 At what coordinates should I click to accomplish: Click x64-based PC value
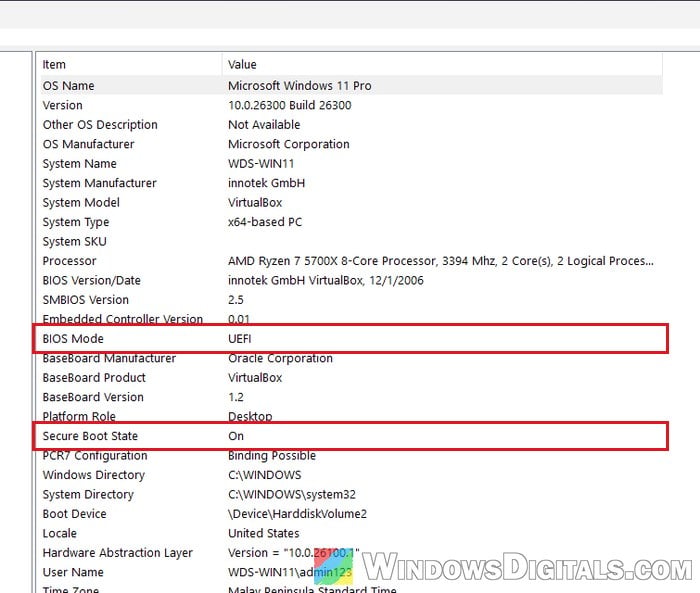coord(265,222)
